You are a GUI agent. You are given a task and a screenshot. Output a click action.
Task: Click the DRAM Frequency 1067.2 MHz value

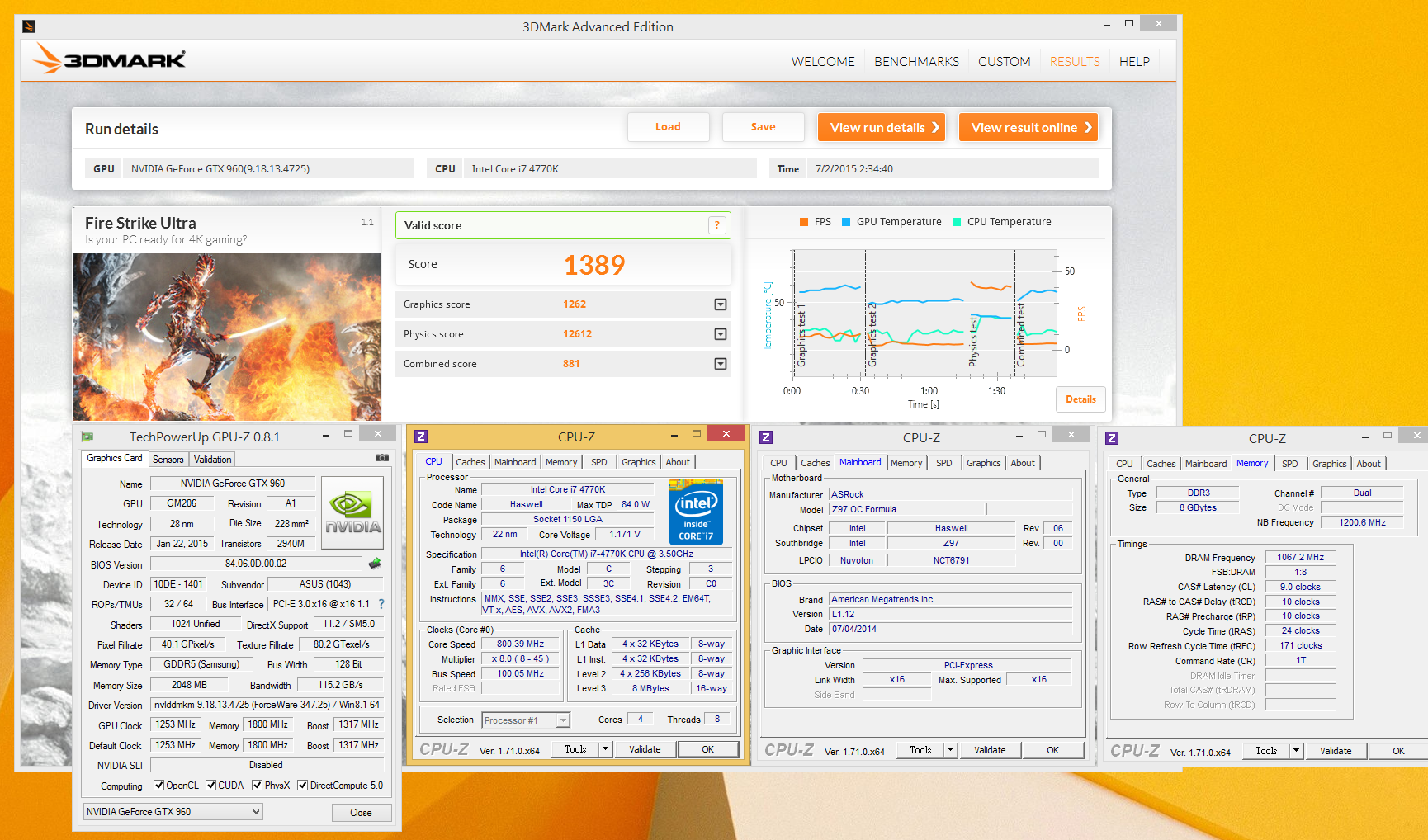coord(1300,557)
